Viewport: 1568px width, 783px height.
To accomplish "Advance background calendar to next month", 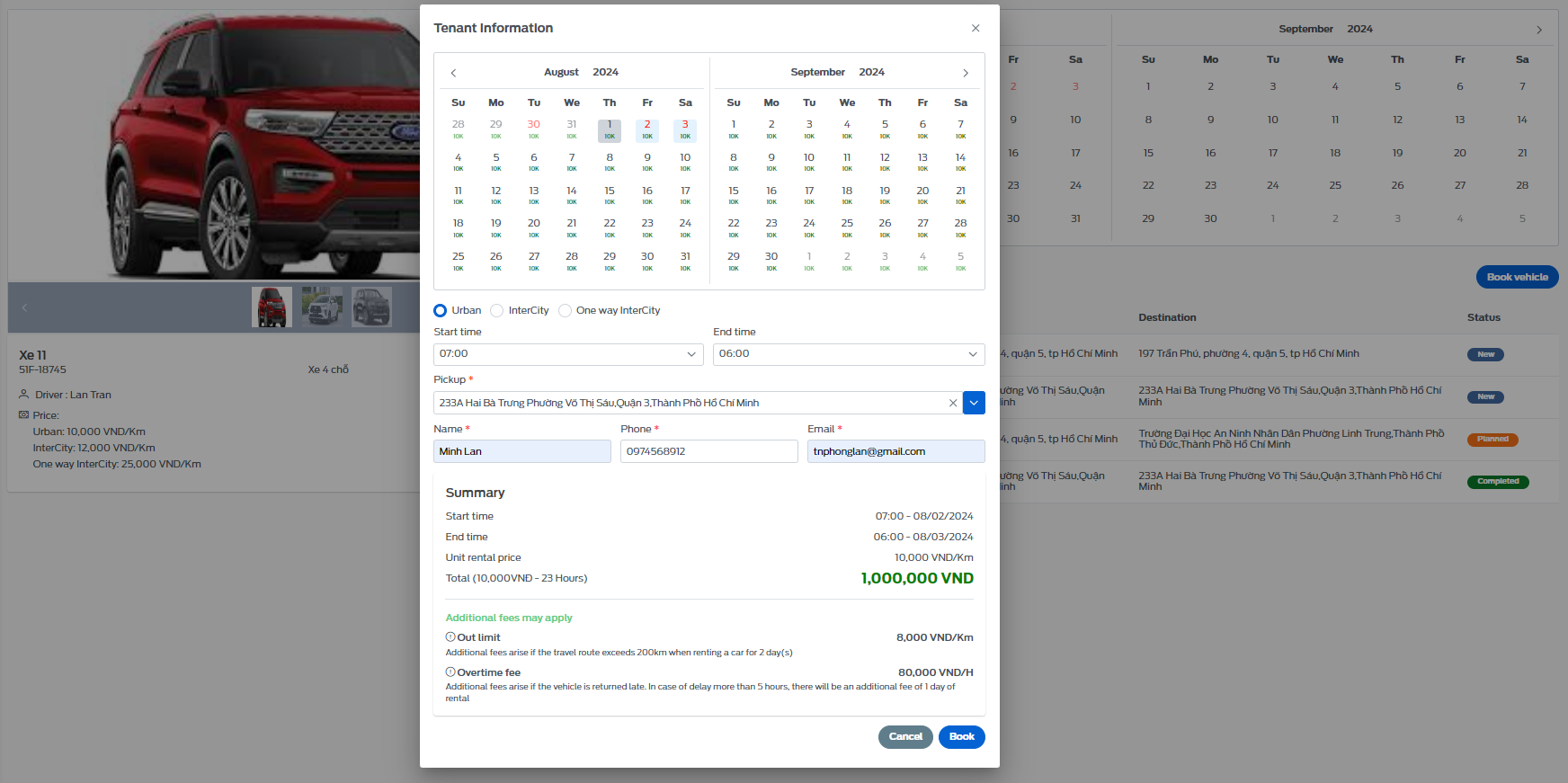I will (1539, 30).
